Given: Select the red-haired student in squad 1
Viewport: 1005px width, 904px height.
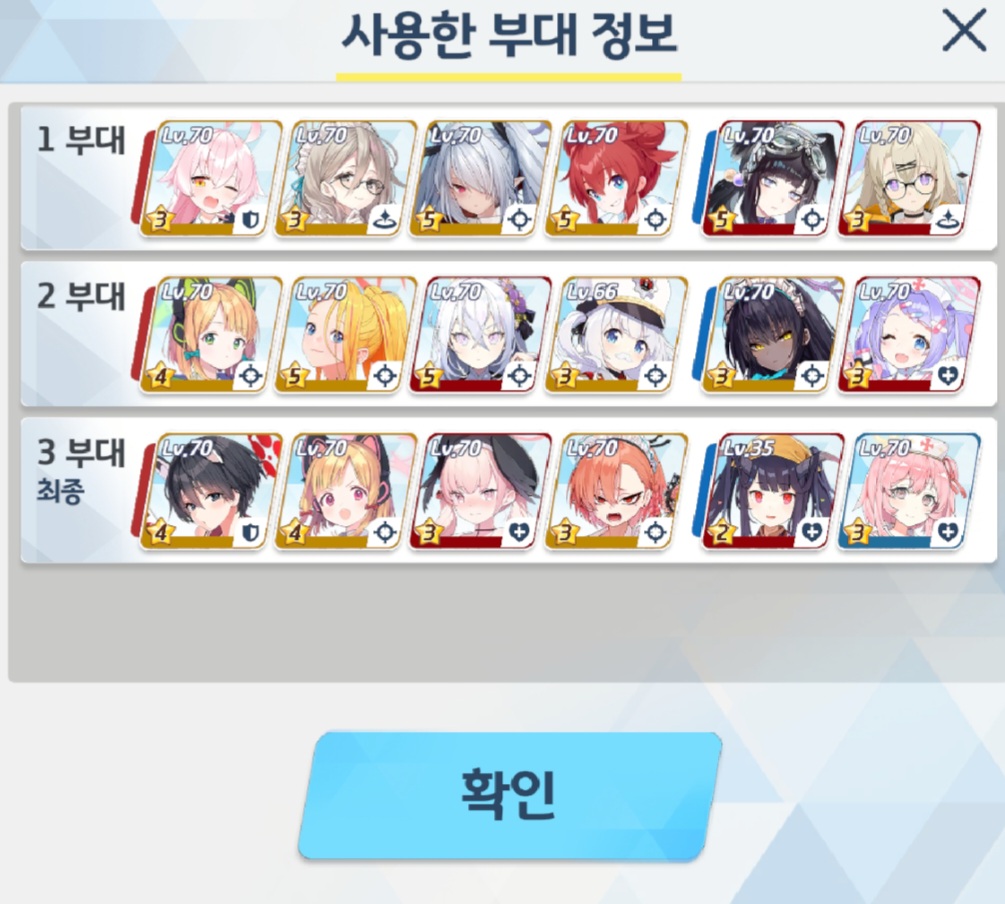Looking at the screenshot, I should pyautogui.click(x=616, y=178).
